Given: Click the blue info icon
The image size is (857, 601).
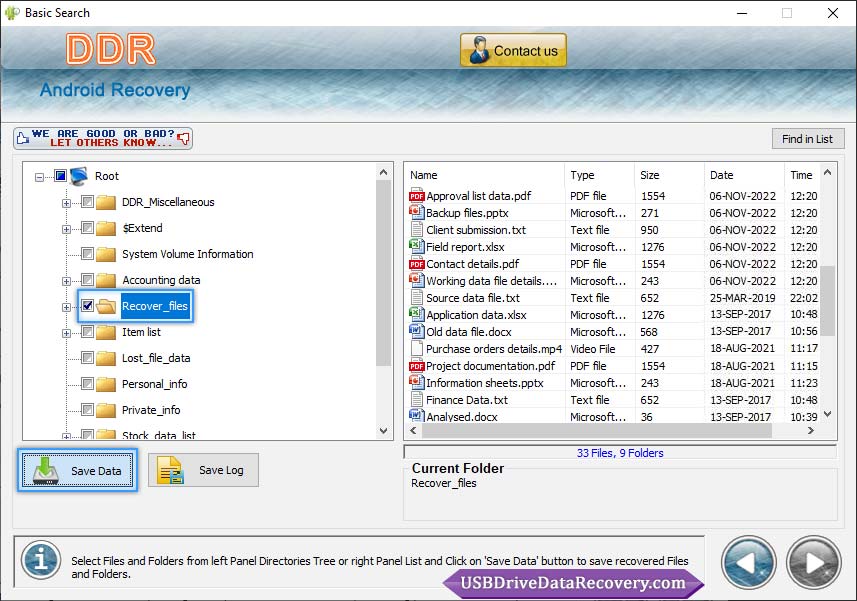Looking at the screenshot, I should (x=40, y=560).
